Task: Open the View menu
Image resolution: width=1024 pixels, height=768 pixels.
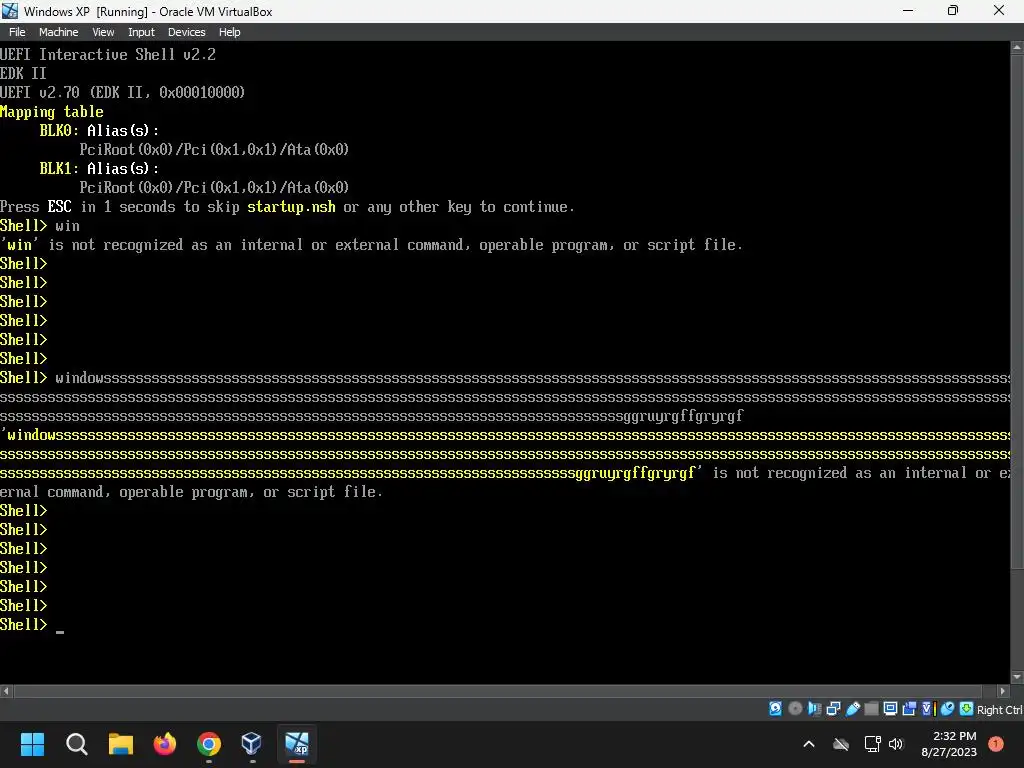Action: pyautogui.click(x=103, y=32)
